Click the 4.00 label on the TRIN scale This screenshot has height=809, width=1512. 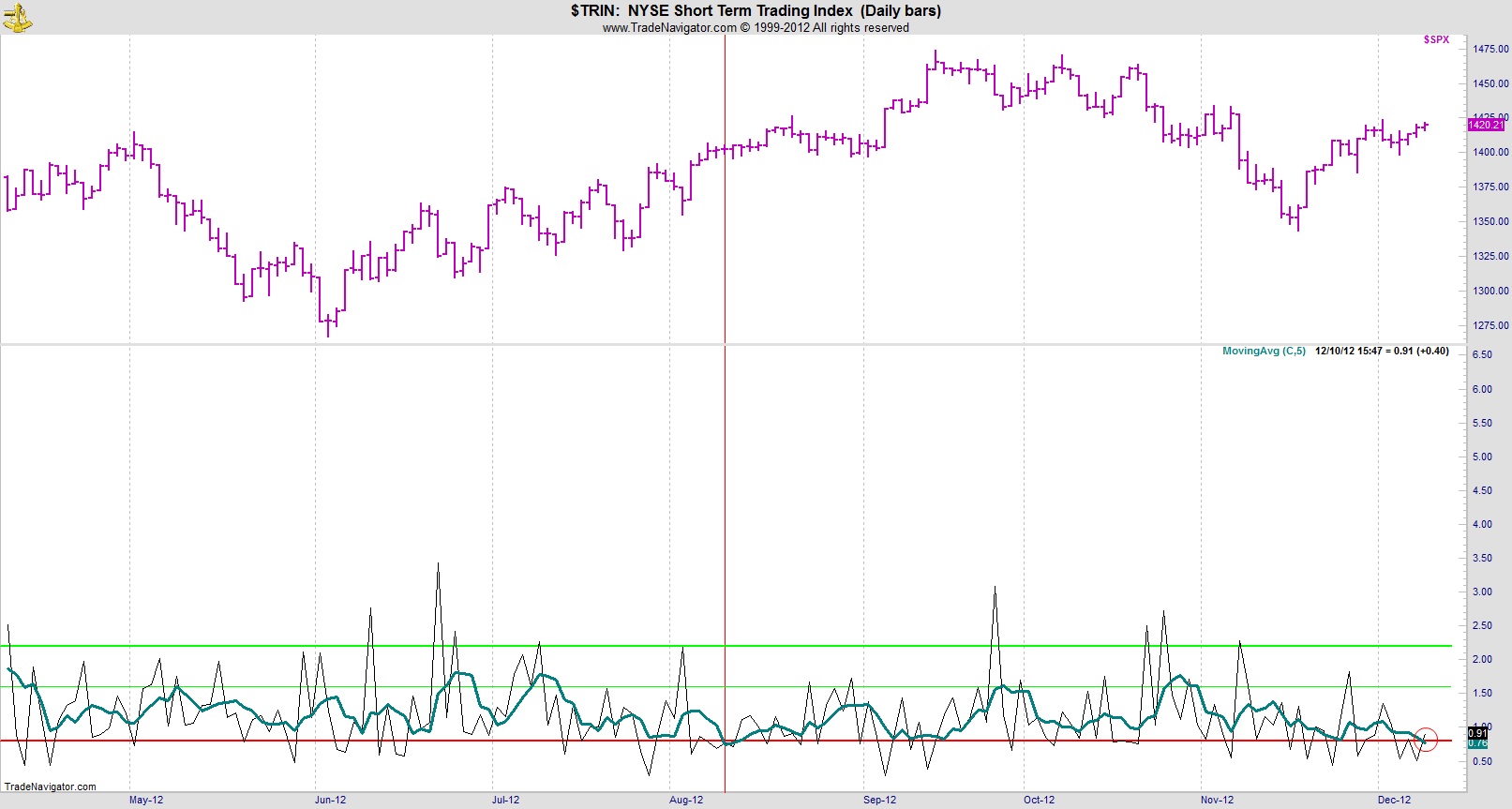coord(1482,524)
